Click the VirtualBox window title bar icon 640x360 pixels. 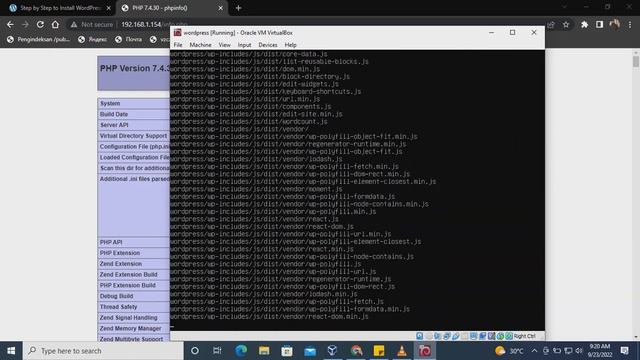click(178, 33)
